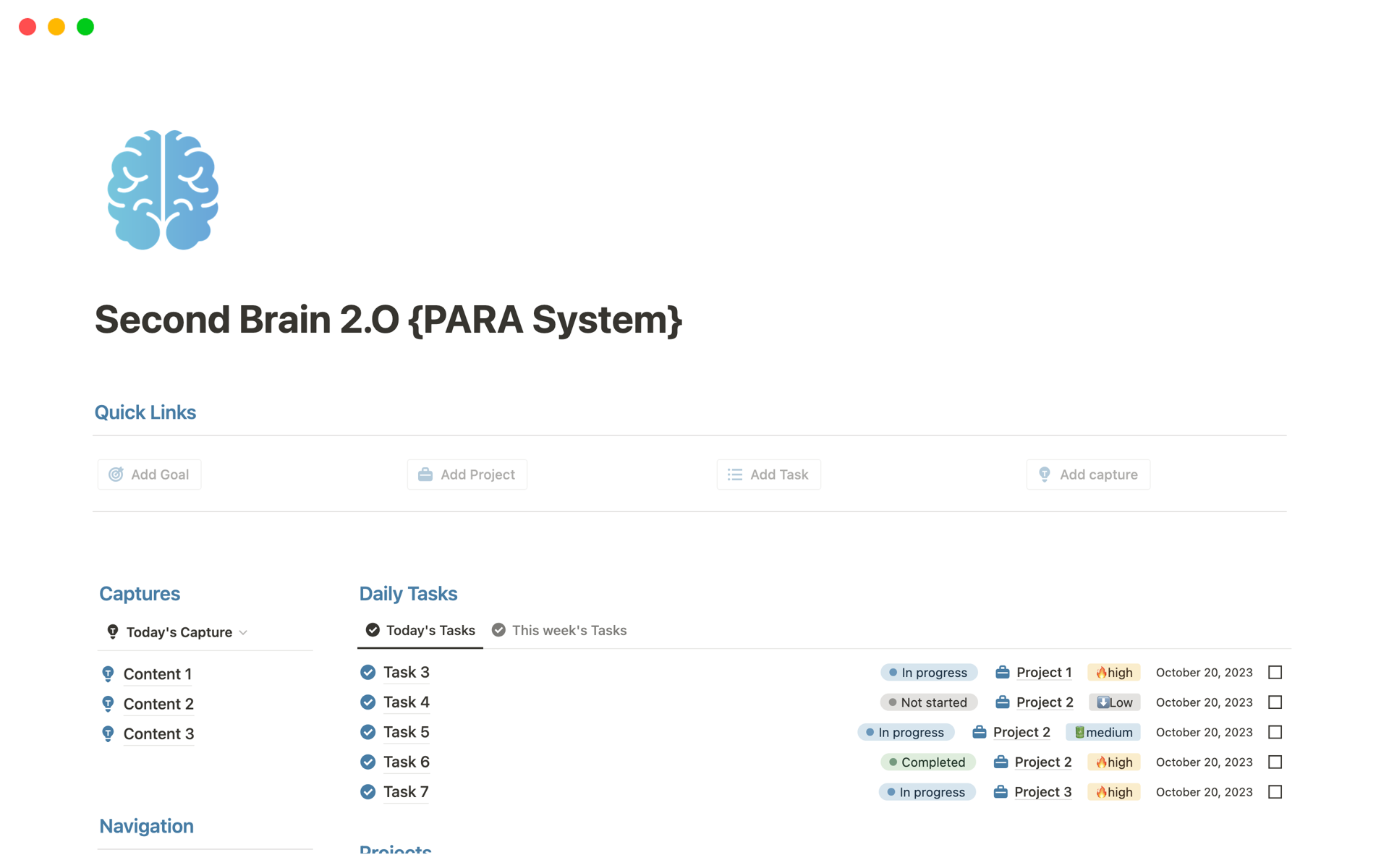Expand the Today's Capture view dropdown
The height and width of the screenshot is (868, 1389).
click(243, 633)
